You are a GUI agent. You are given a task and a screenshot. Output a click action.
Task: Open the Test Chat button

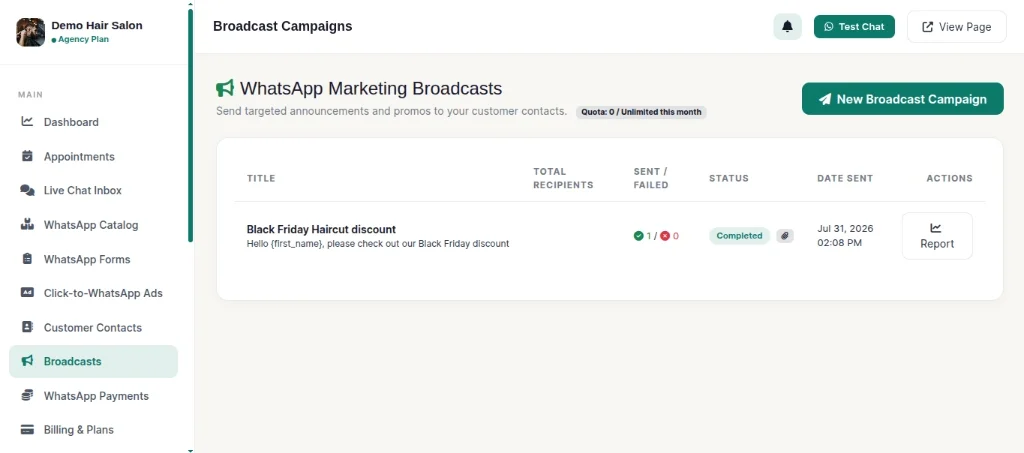pyautogui.click(x=854, y=27)
